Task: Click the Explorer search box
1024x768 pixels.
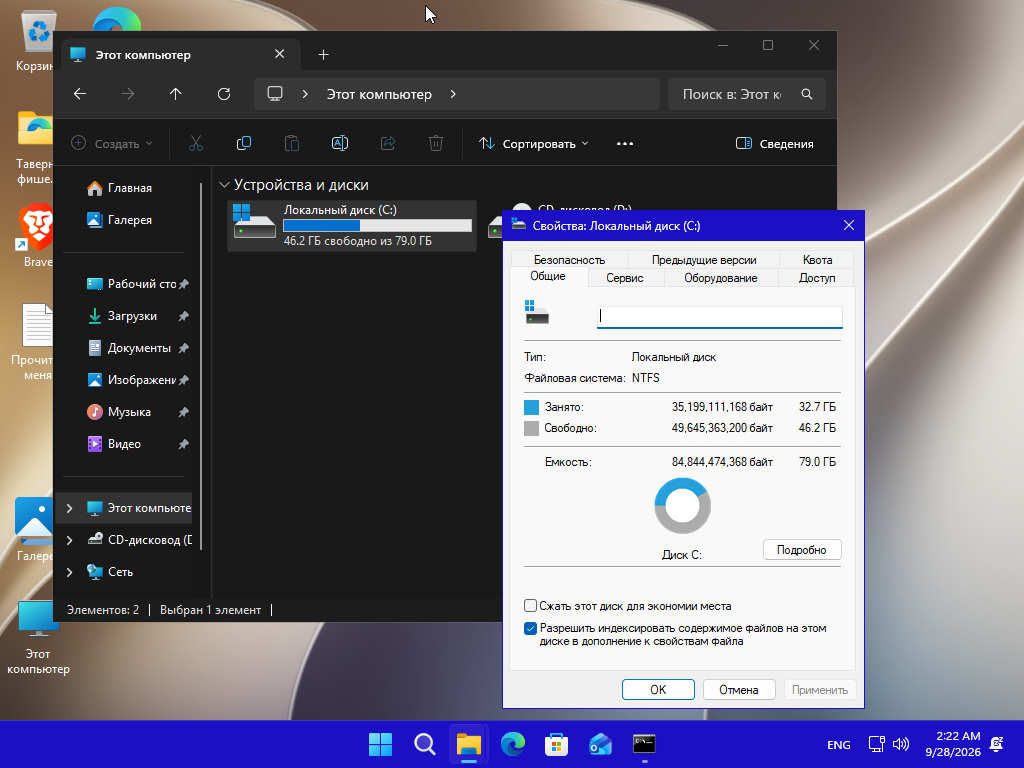Action: coord(747,94)
